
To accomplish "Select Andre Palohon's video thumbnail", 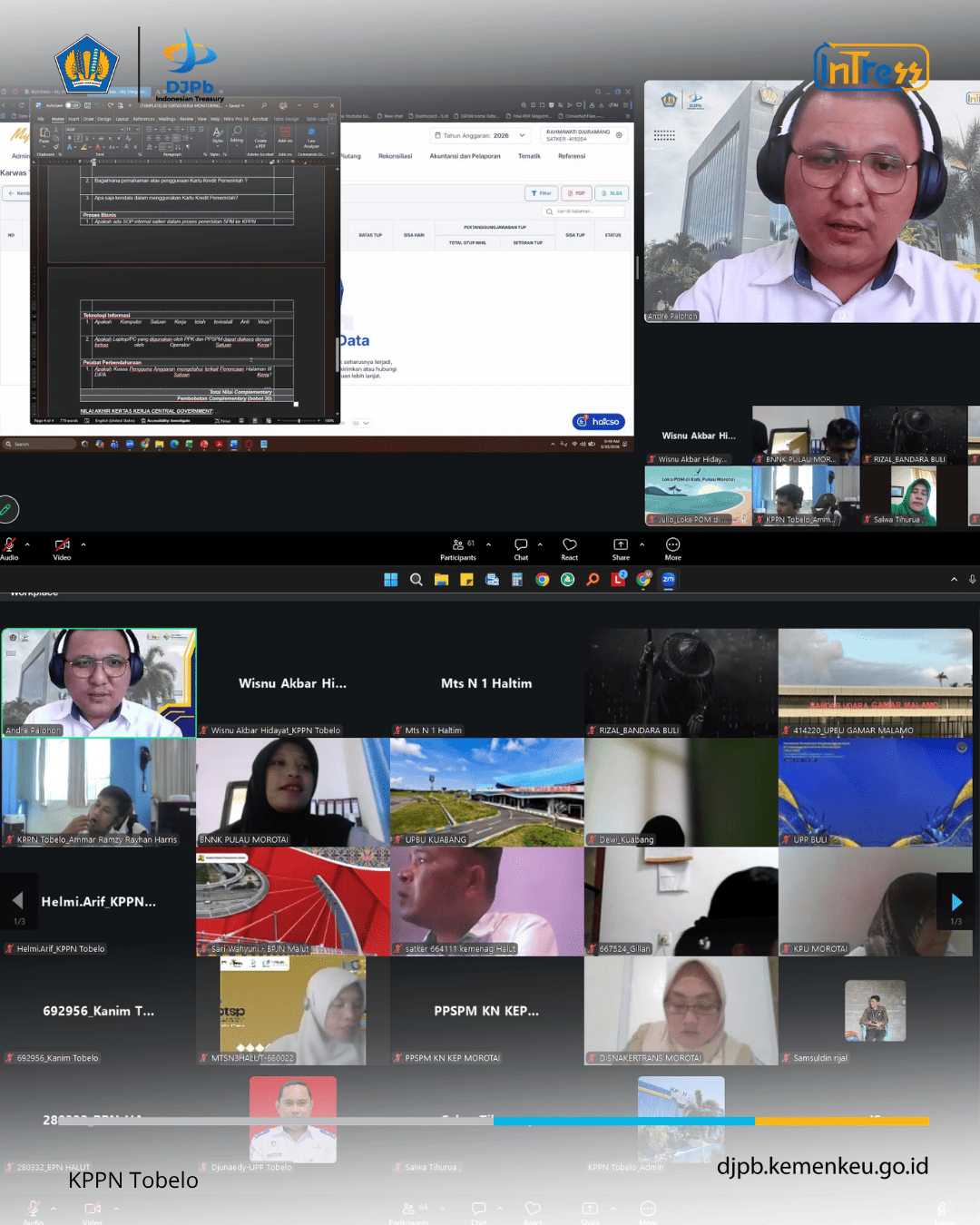I will coord(99,682).
